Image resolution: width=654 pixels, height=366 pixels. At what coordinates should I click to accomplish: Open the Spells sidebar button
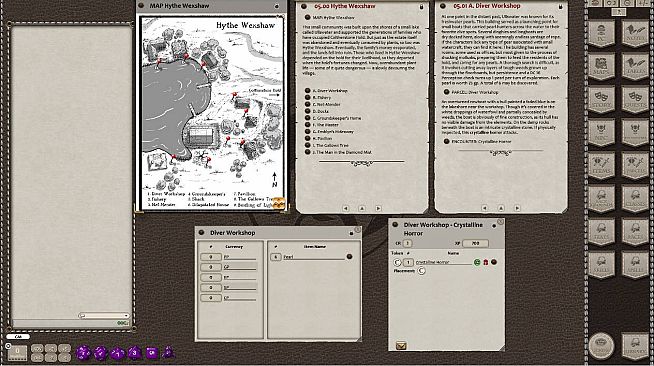click(635, 265)
